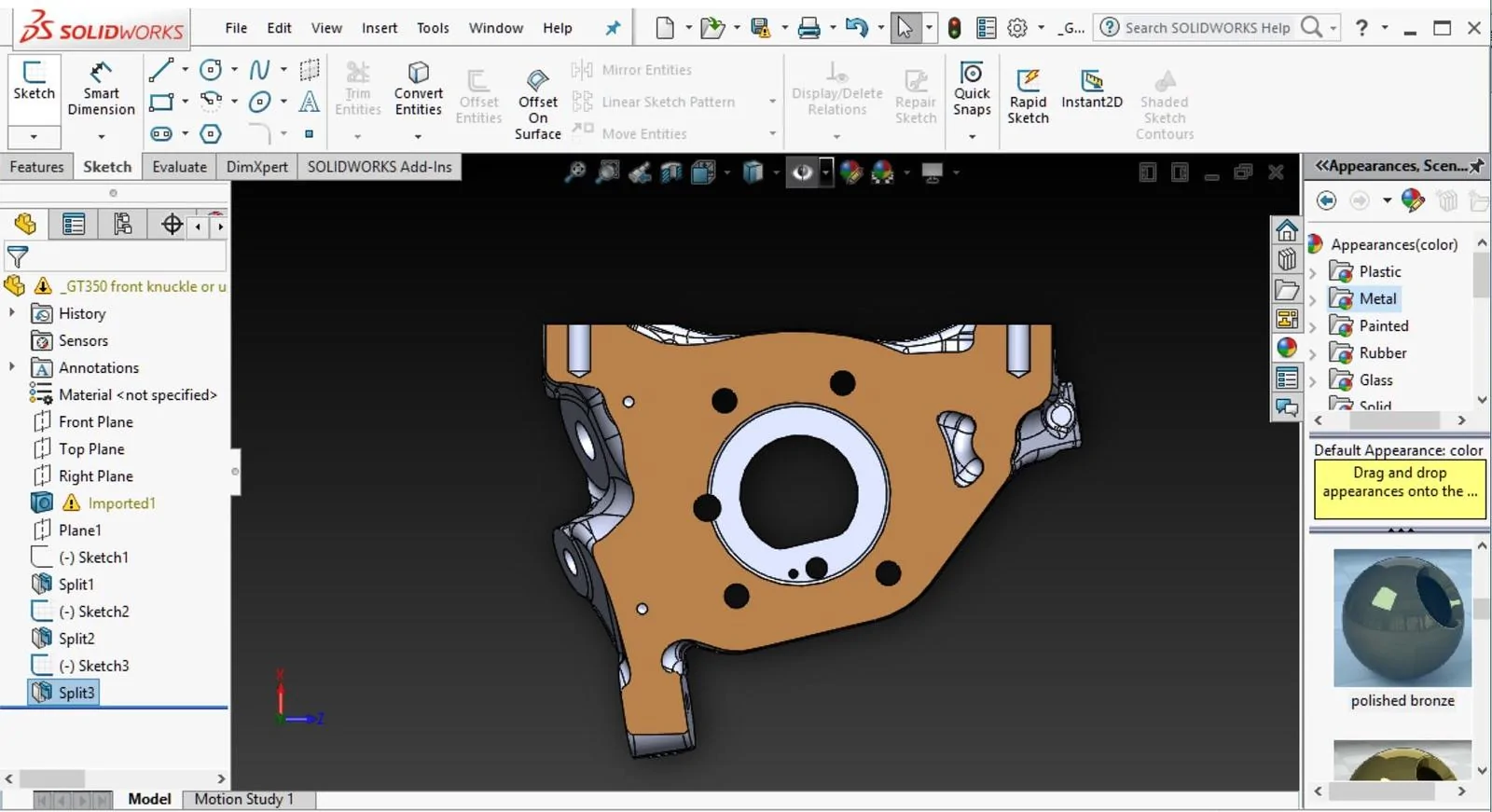Click the Open file icon
Image resolution: width=1492 pixels, height=812 pixels.
click(712, 28)
